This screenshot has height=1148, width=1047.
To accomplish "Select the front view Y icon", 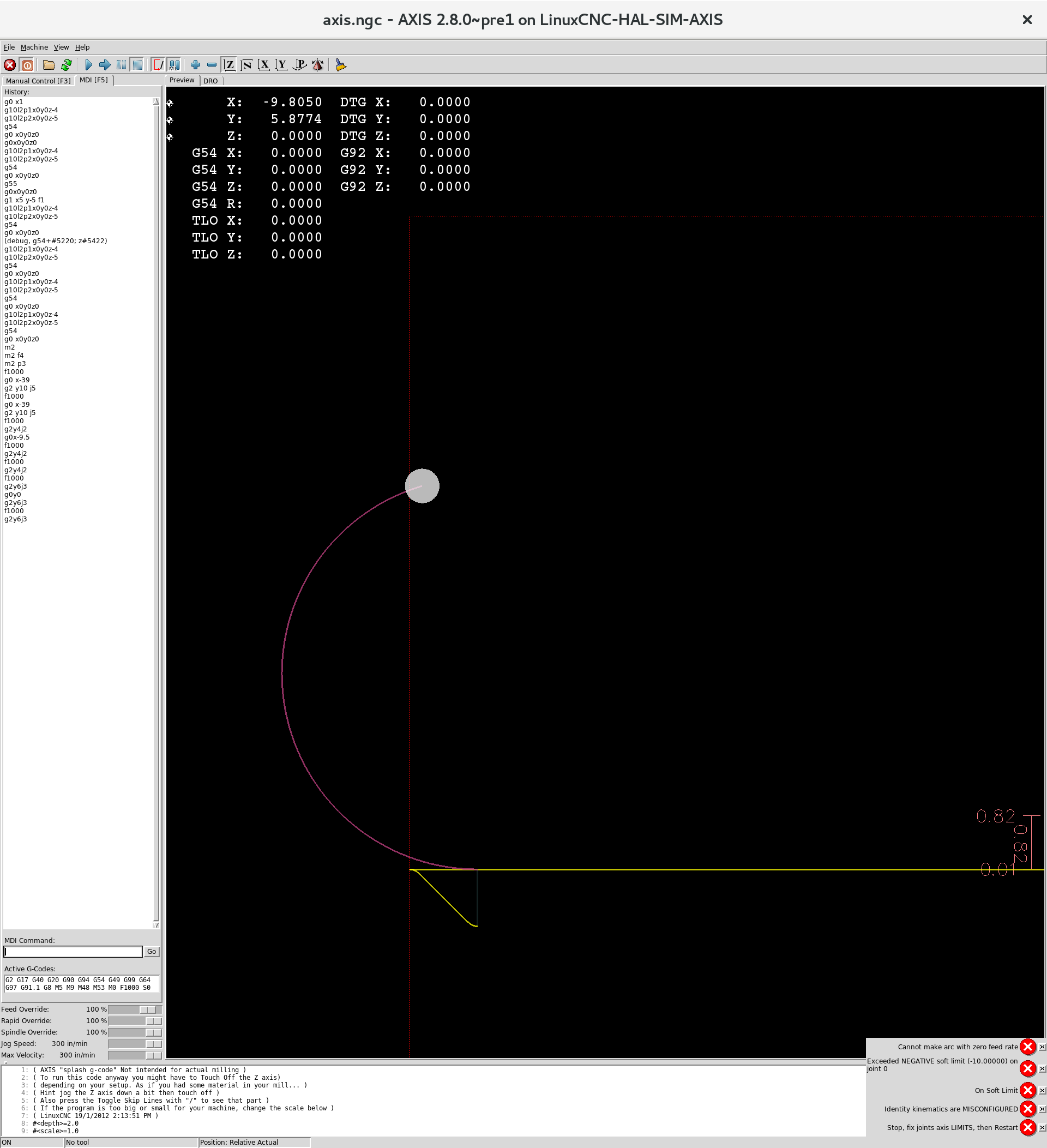I will (281, 64).
